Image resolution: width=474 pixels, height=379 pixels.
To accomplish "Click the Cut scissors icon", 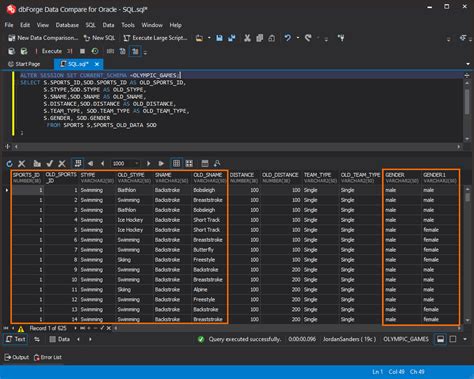I will pos(247,38).
